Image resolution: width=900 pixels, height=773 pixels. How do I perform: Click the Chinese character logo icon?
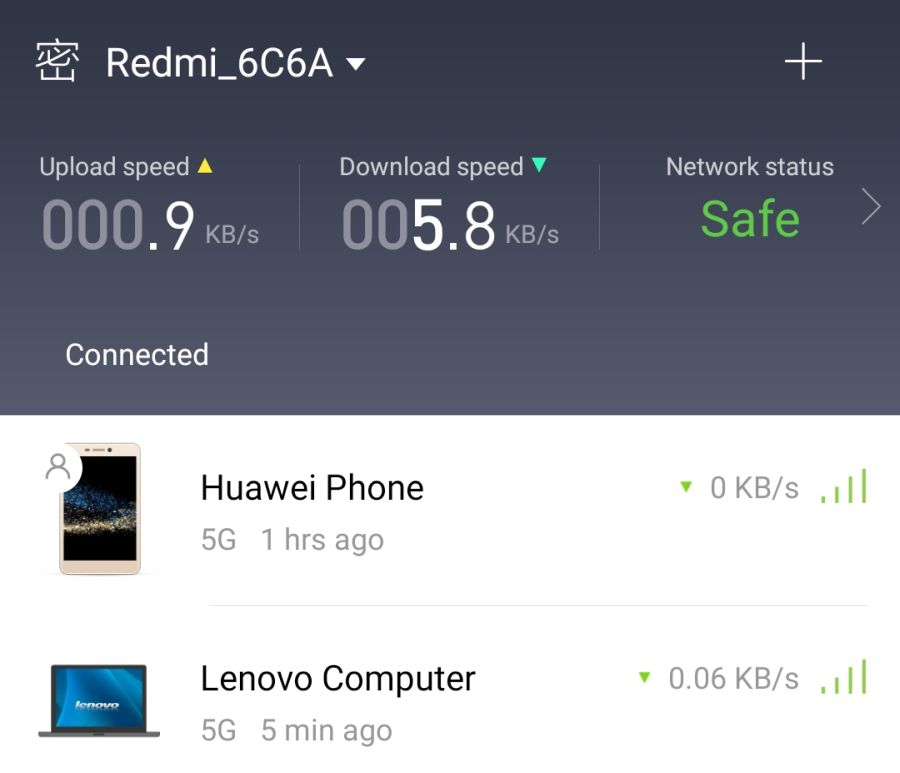coord(57,61)
